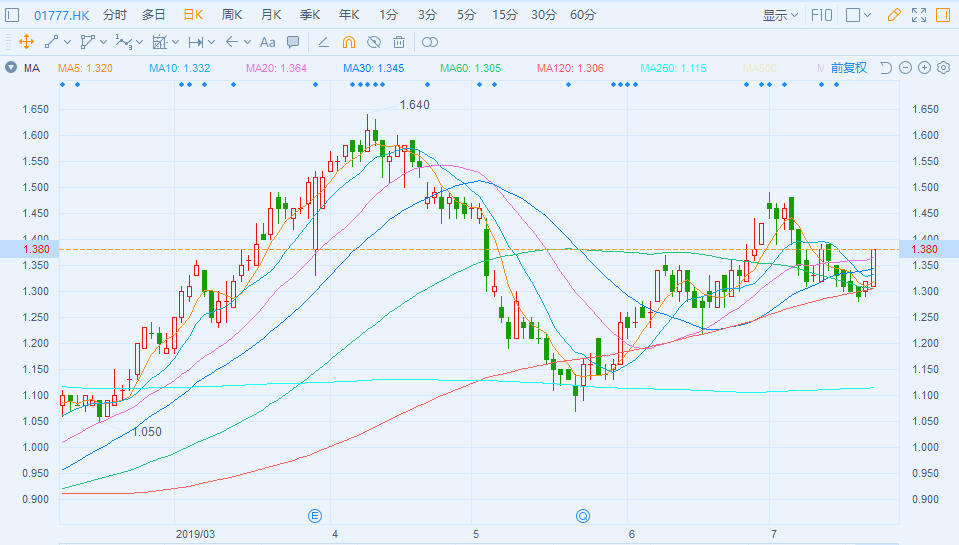Select the range interval tool
The image size is (959, 545).
(x=196, y=42)
